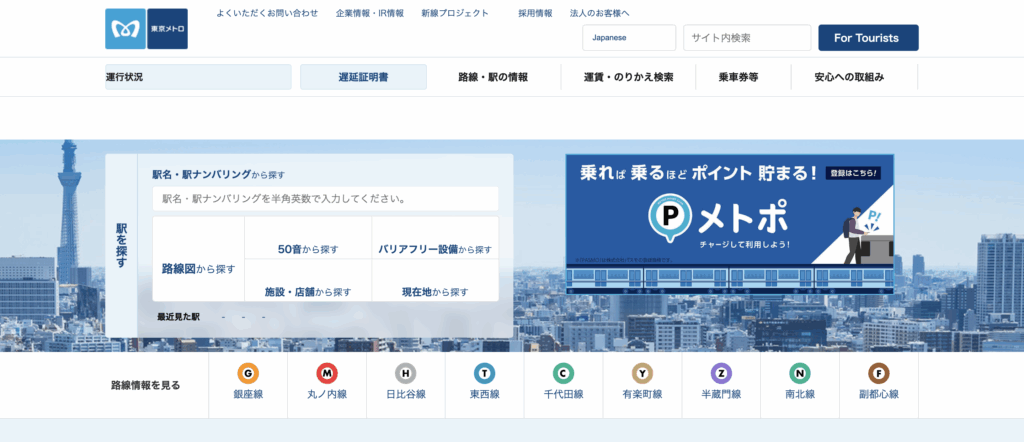Screen dimensions: 1024x442
Task: Expand the 路線・駅の情報 menu
Action: (x=493, y=77)
